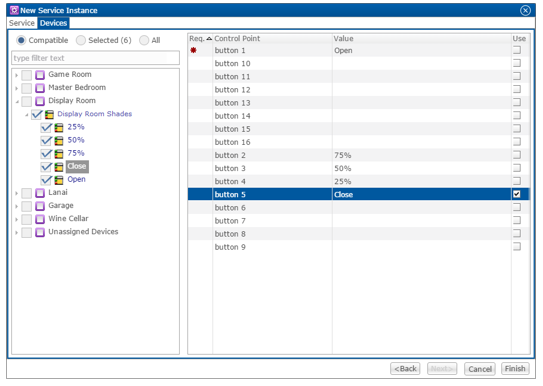The width and height of the screenshot is (543, 386).
Task: Click the 50% value for button 3
Action: (x=342, y=169)
